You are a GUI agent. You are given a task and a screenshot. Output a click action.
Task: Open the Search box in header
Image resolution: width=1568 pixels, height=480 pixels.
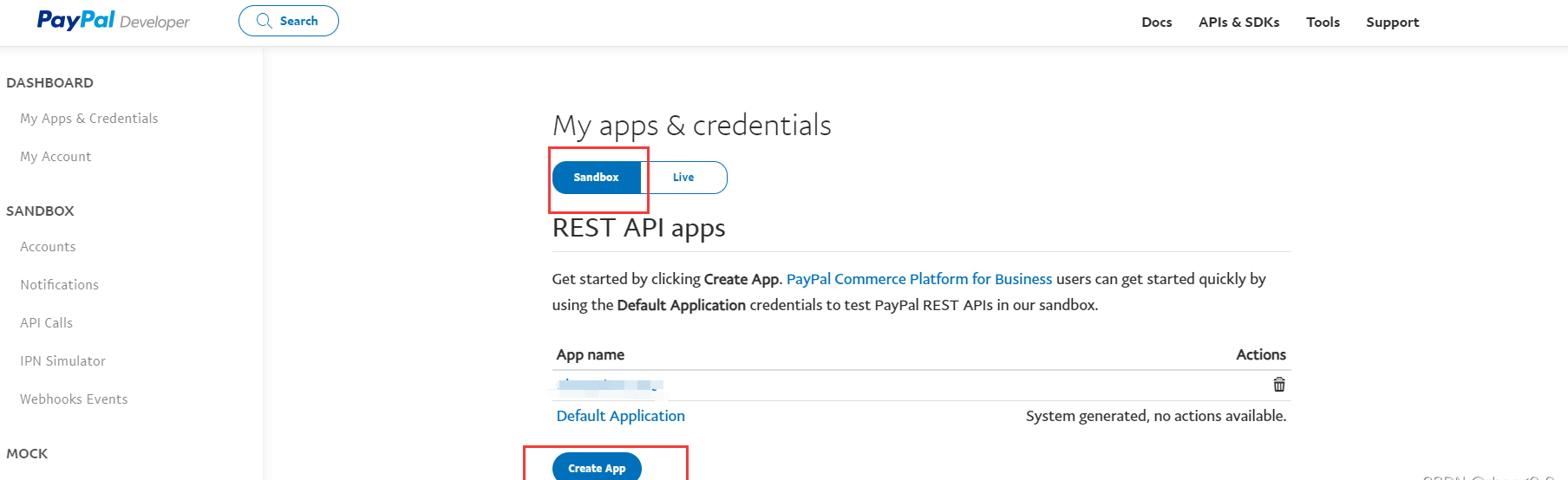pos(289,21)
